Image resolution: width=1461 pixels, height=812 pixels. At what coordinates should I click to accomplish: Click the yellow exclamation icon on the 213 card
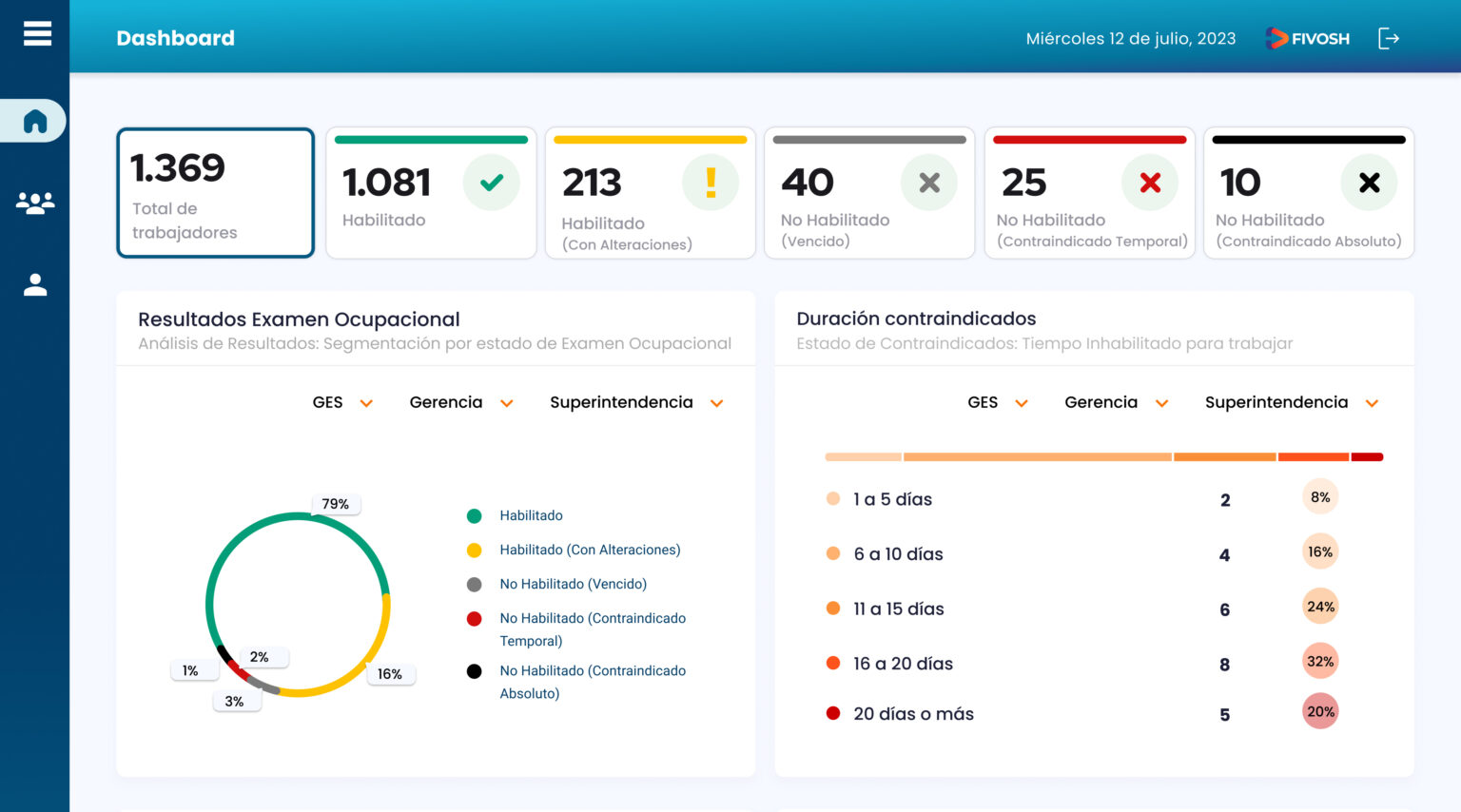click(711, 183)
